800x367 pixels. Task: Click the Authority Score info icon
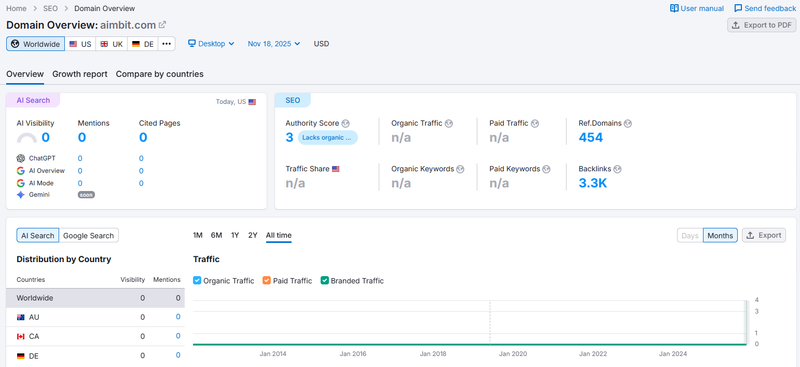pos(345,123)
